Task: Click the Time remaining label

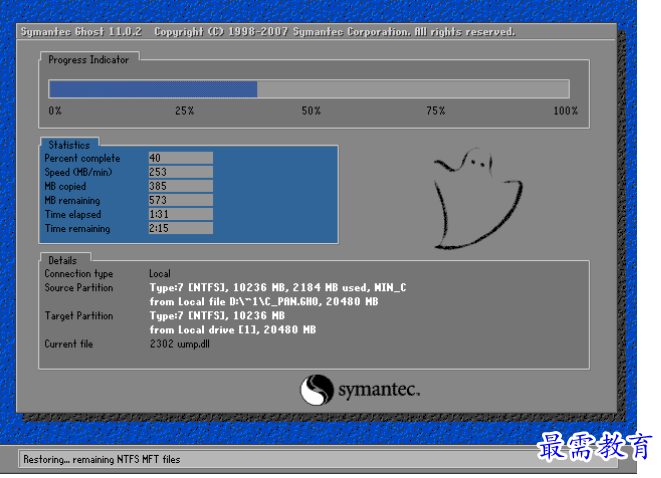Action: click(78, 228)
